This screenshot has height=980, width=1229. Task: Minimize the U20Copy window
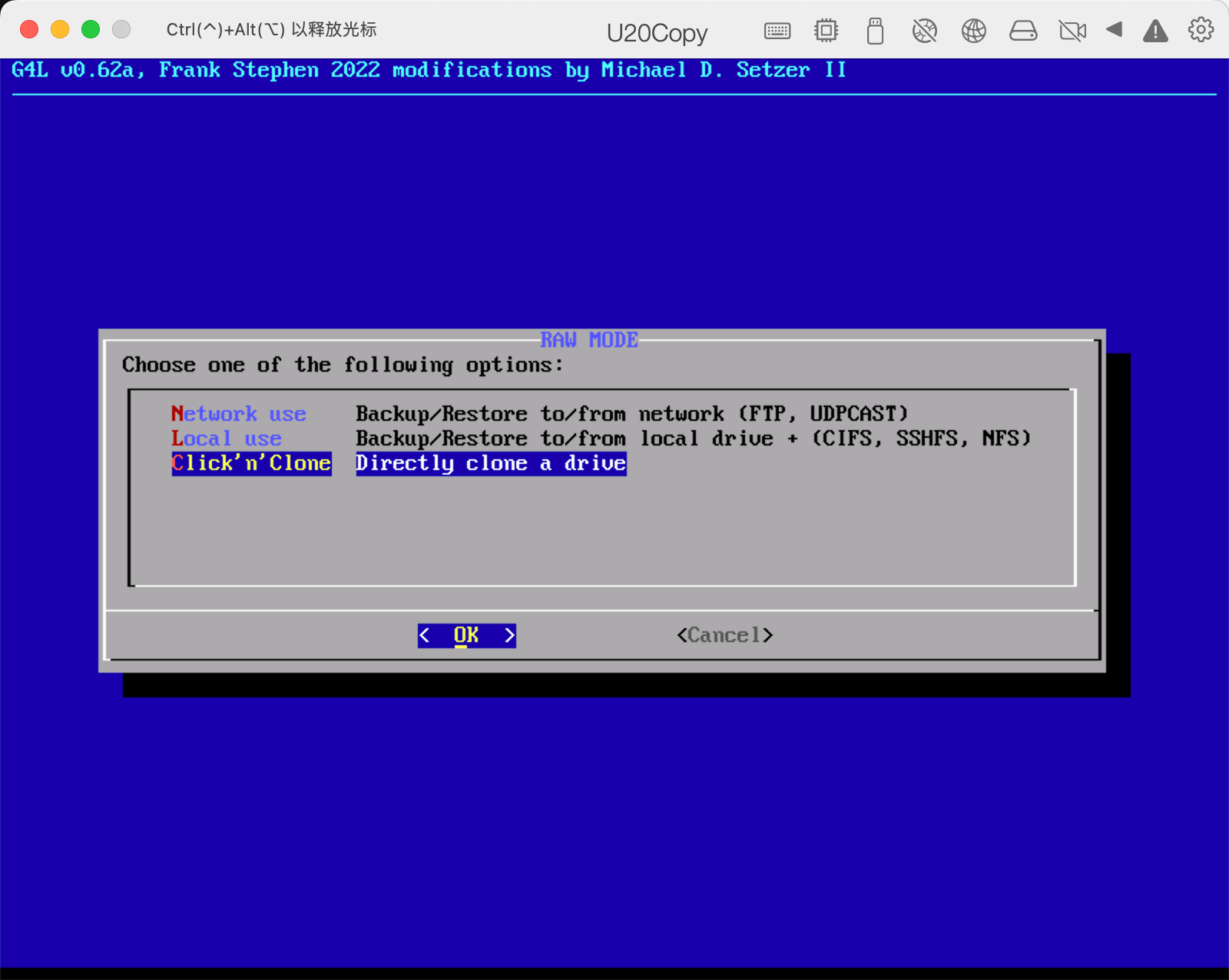tap(59, 28)
